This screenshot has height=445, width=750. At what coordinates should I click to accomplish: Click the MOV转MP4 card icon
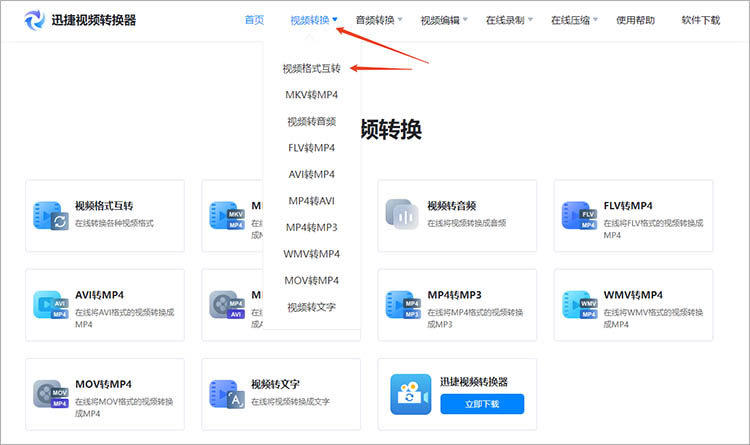(51, 394)
